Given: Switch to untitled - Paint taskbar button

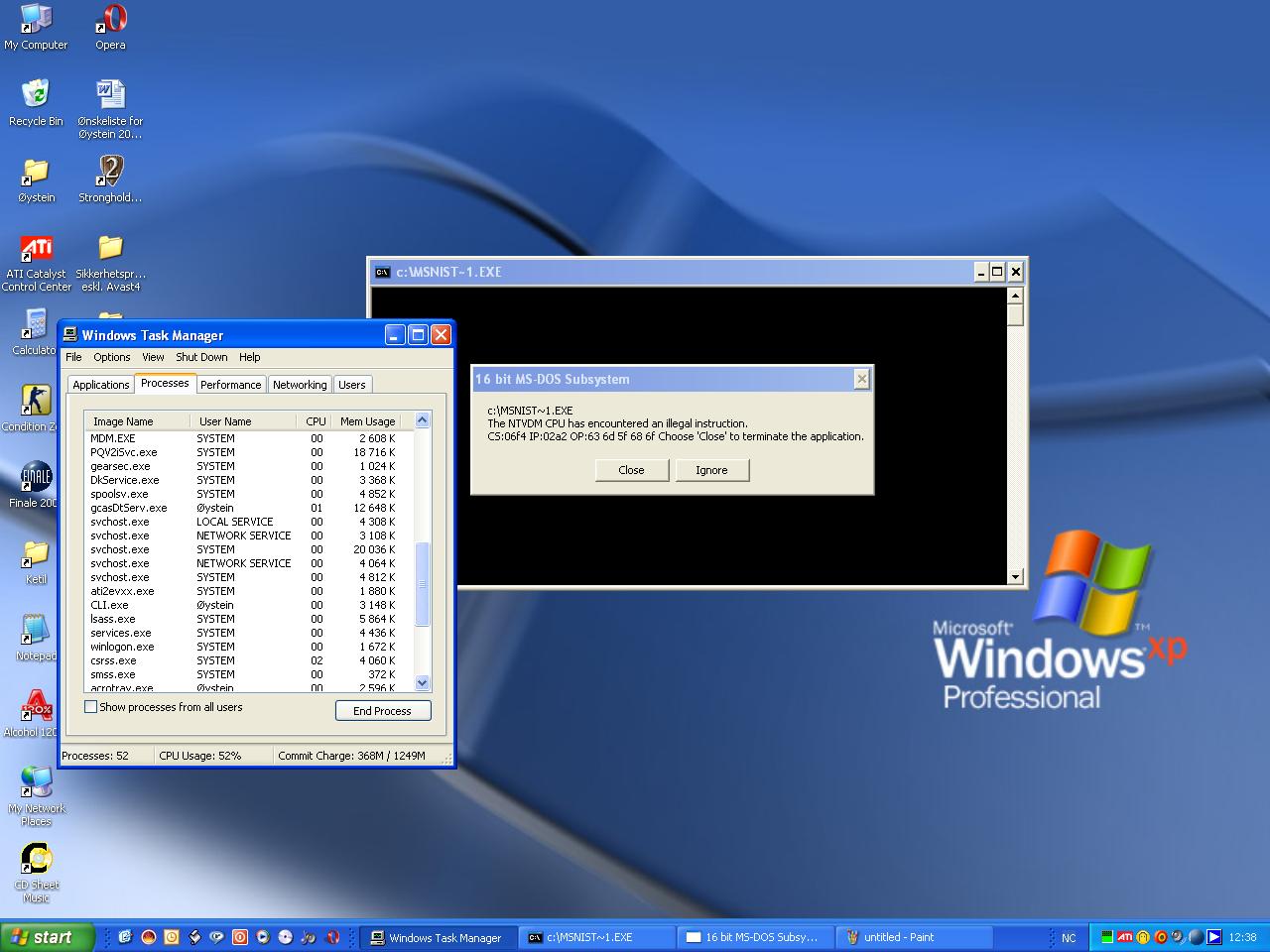Looking at the screenshot, I should pyautogui.click(x=913, y=937).
